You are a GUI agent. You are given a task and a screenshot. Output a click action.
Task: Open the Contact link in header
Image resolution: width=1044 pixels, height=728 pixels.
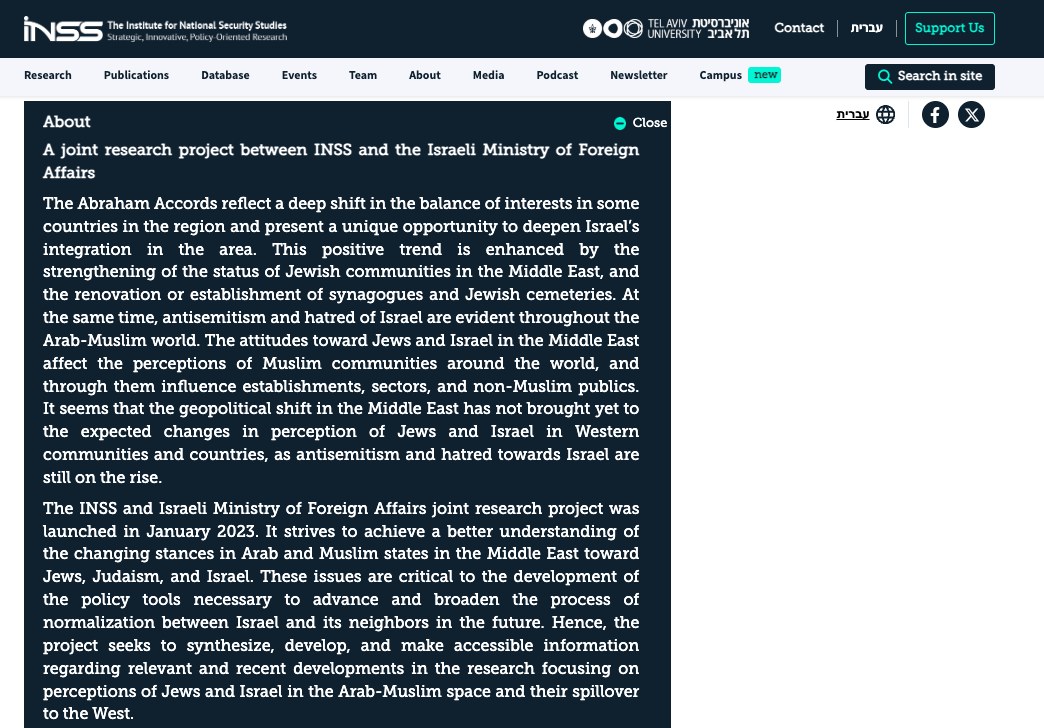pyautogui.click(x=799, y=28)
